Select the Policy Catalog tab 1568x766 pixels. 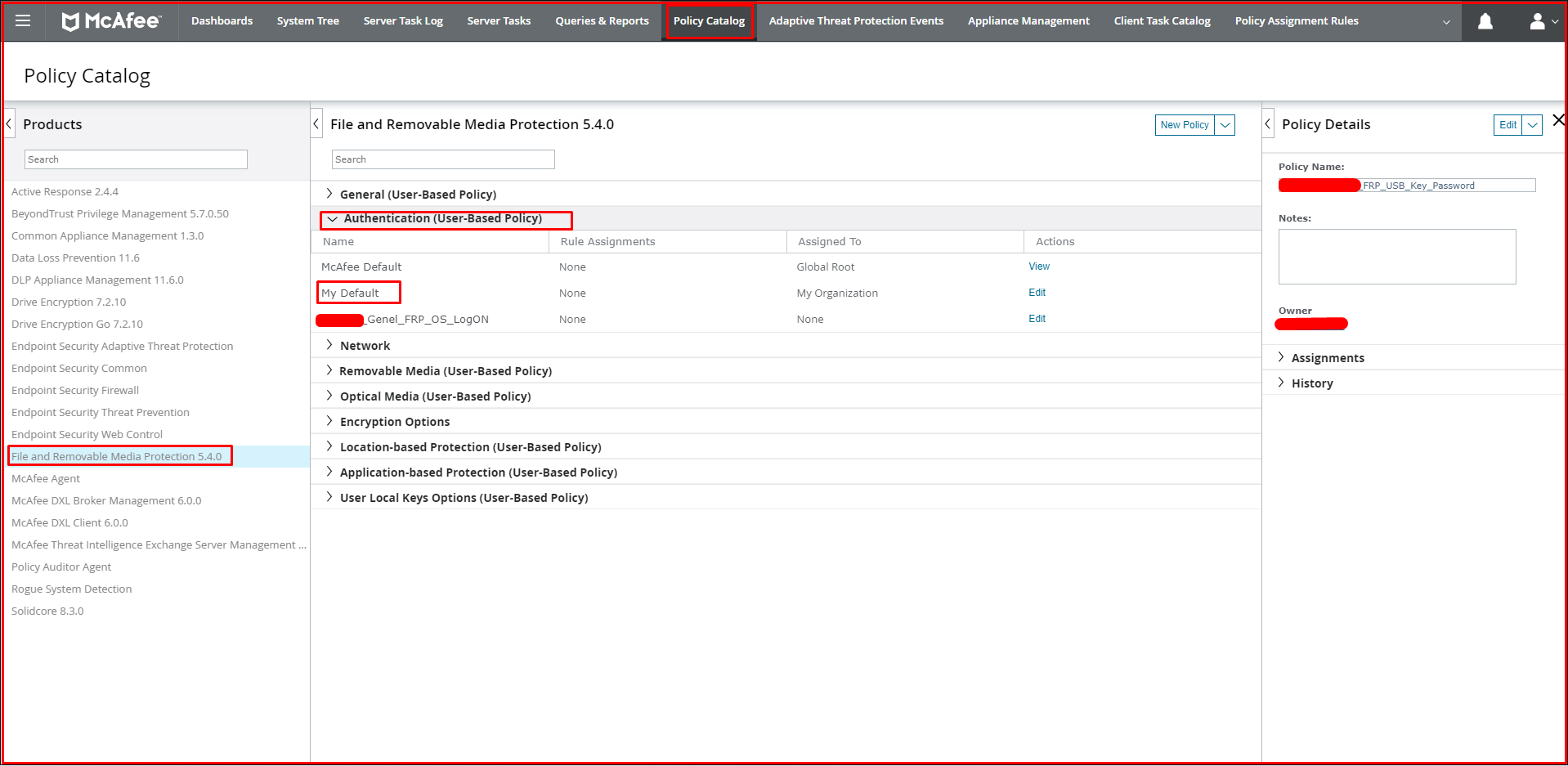(709, 21)
